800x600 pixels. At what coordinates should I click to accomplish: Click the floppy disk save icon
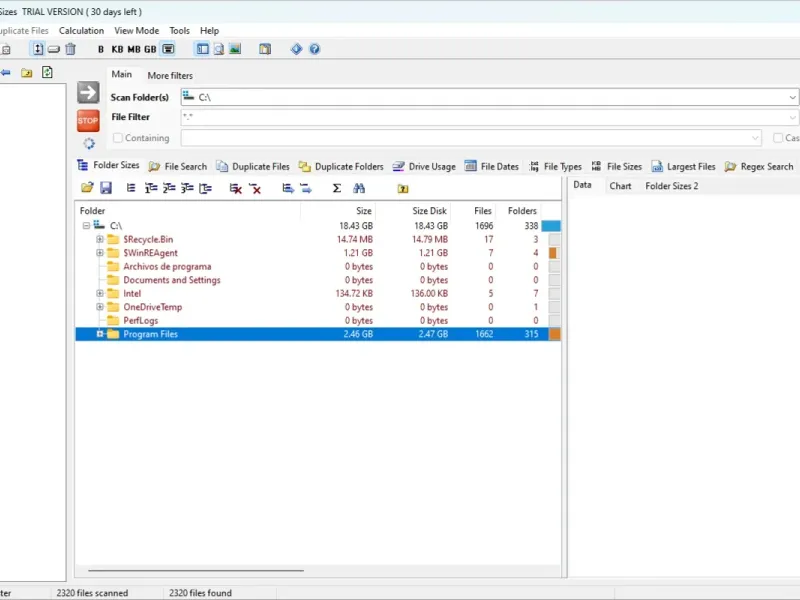point(106,188)
